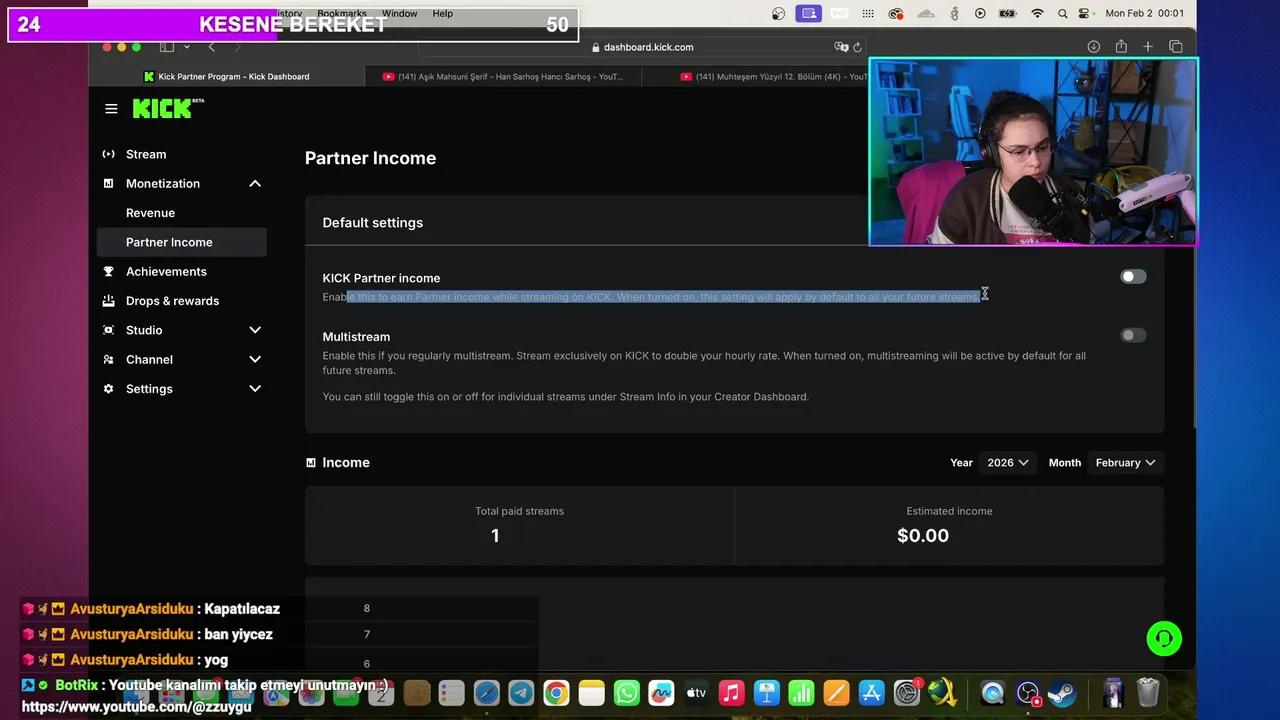Expand the Studio section chevron
Screen dimensions: 1280x720
(255, 330)
